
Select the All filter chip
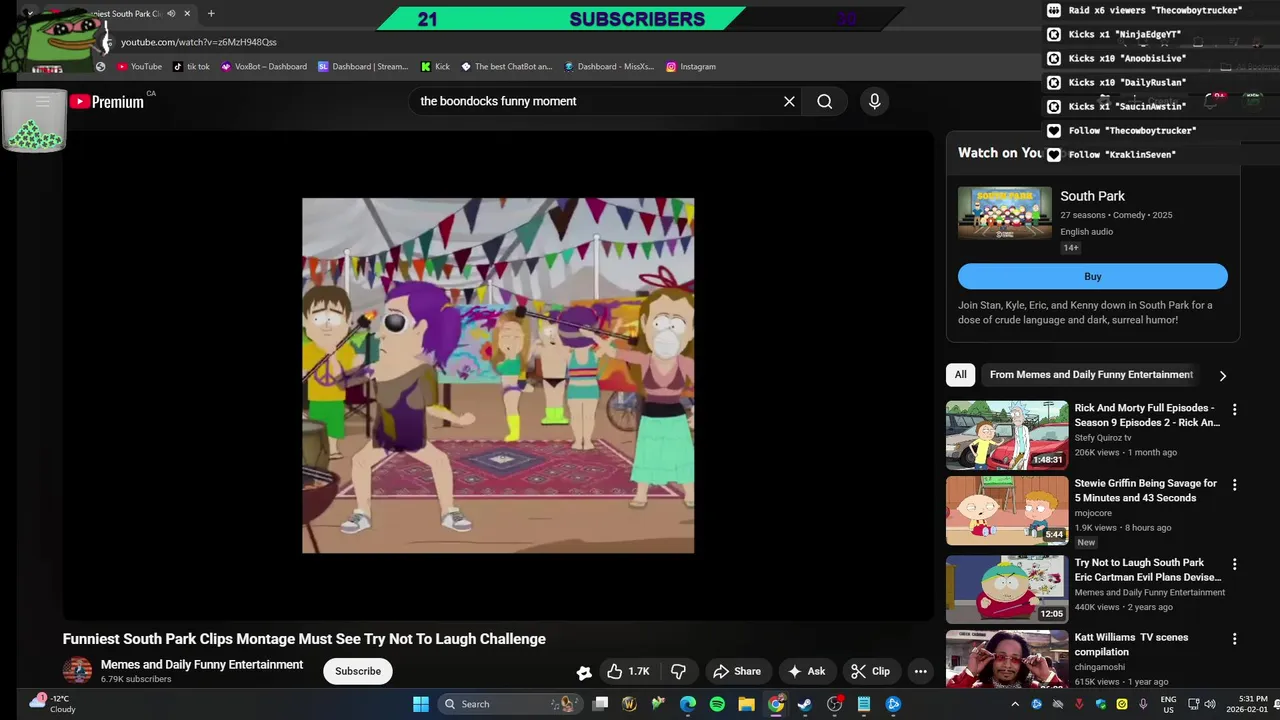click(960, 374)
